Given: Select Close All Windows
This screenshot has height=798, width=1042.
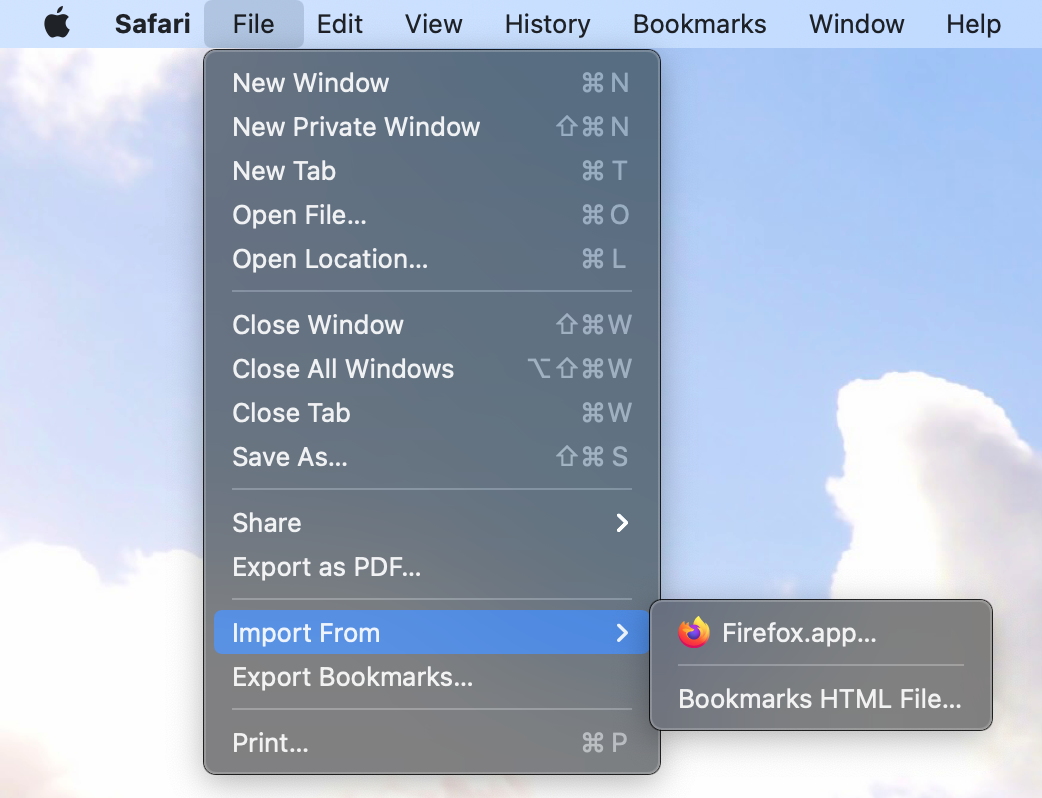Looking at the screenshot, I should click(x=343, y=369).
